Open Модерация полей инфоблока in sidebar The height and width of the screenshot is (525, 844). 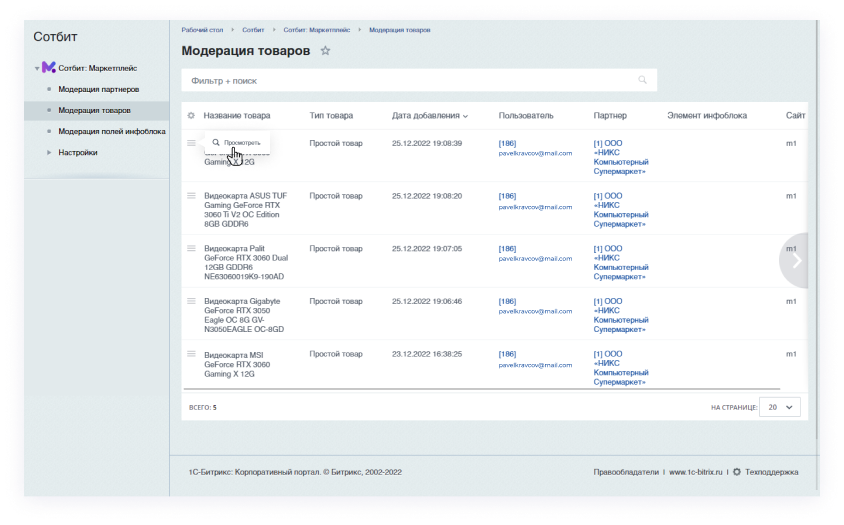coord(112,131)
